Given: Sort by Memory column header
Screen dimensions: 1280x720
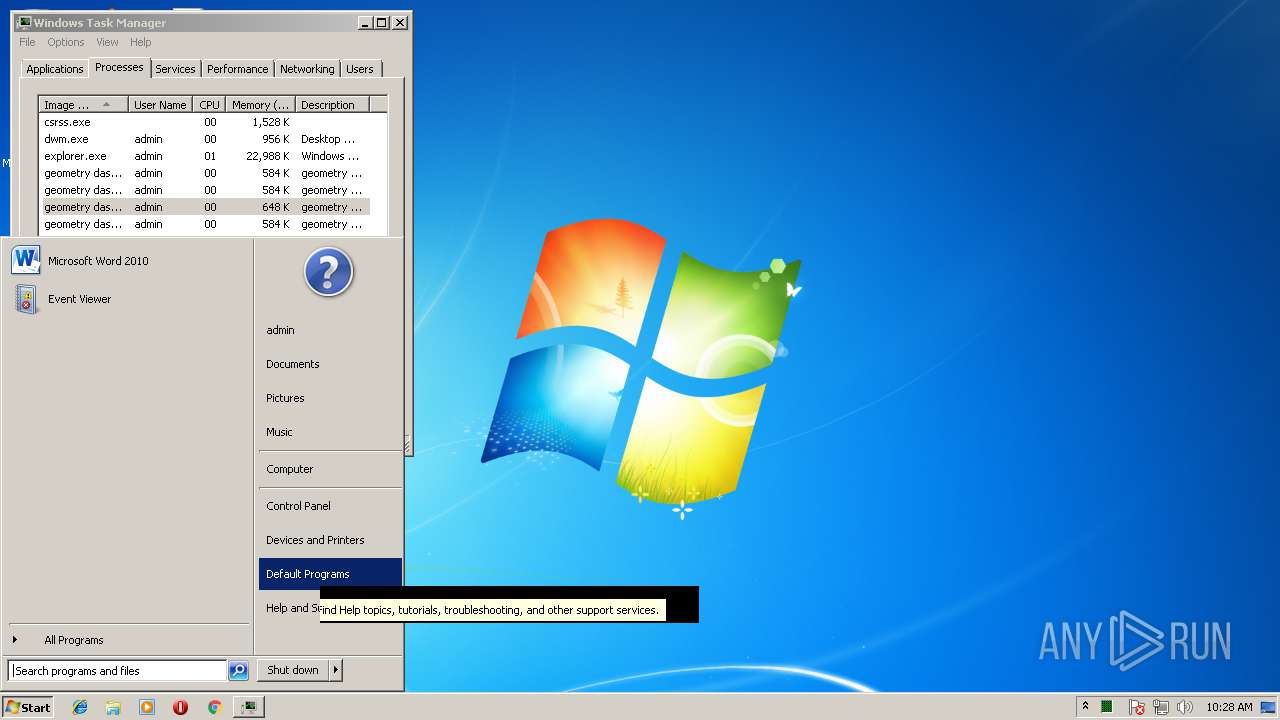Looking at the screenshot, I should point(261,104).
